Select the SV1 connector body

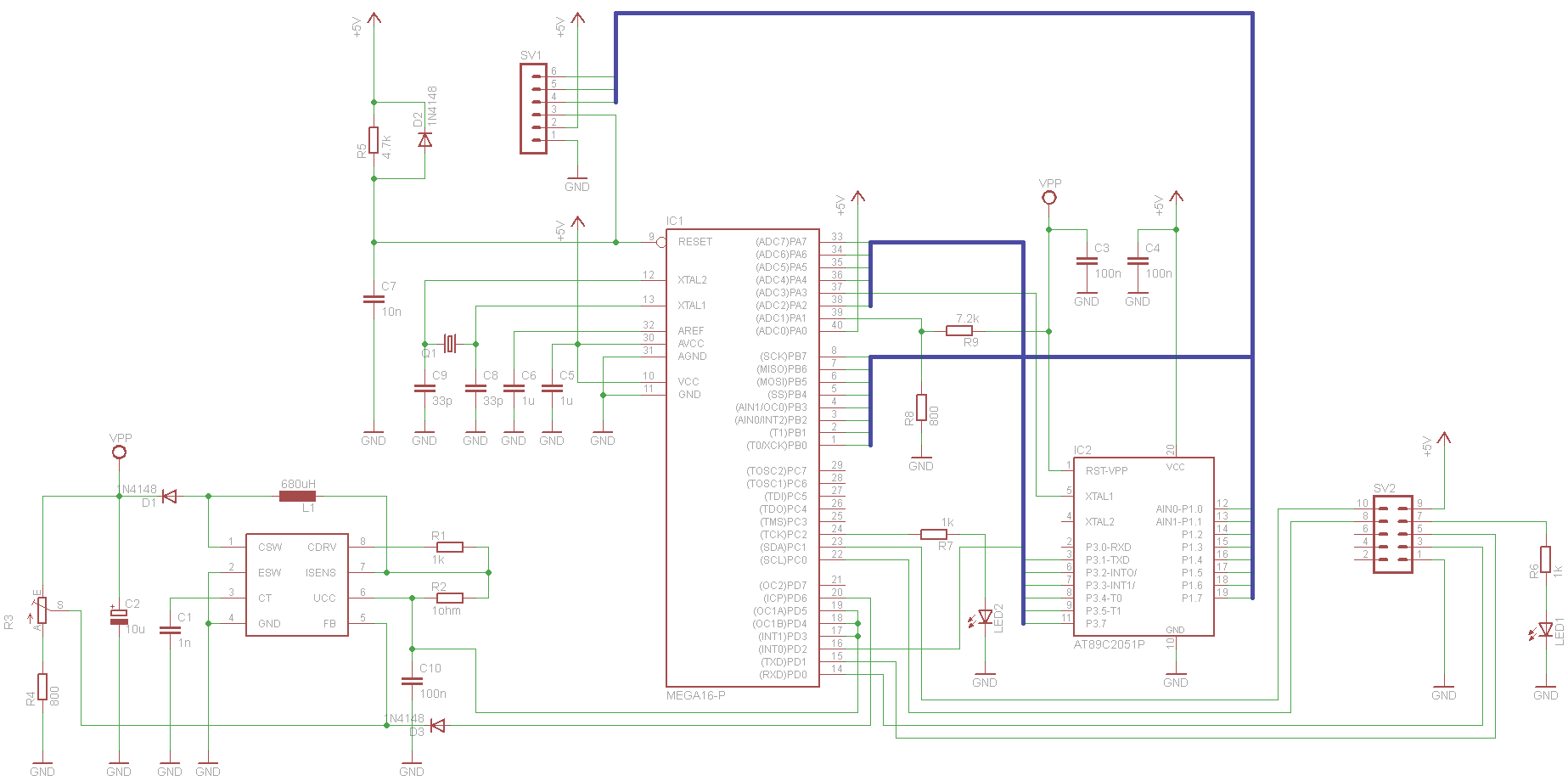point(533,109)
